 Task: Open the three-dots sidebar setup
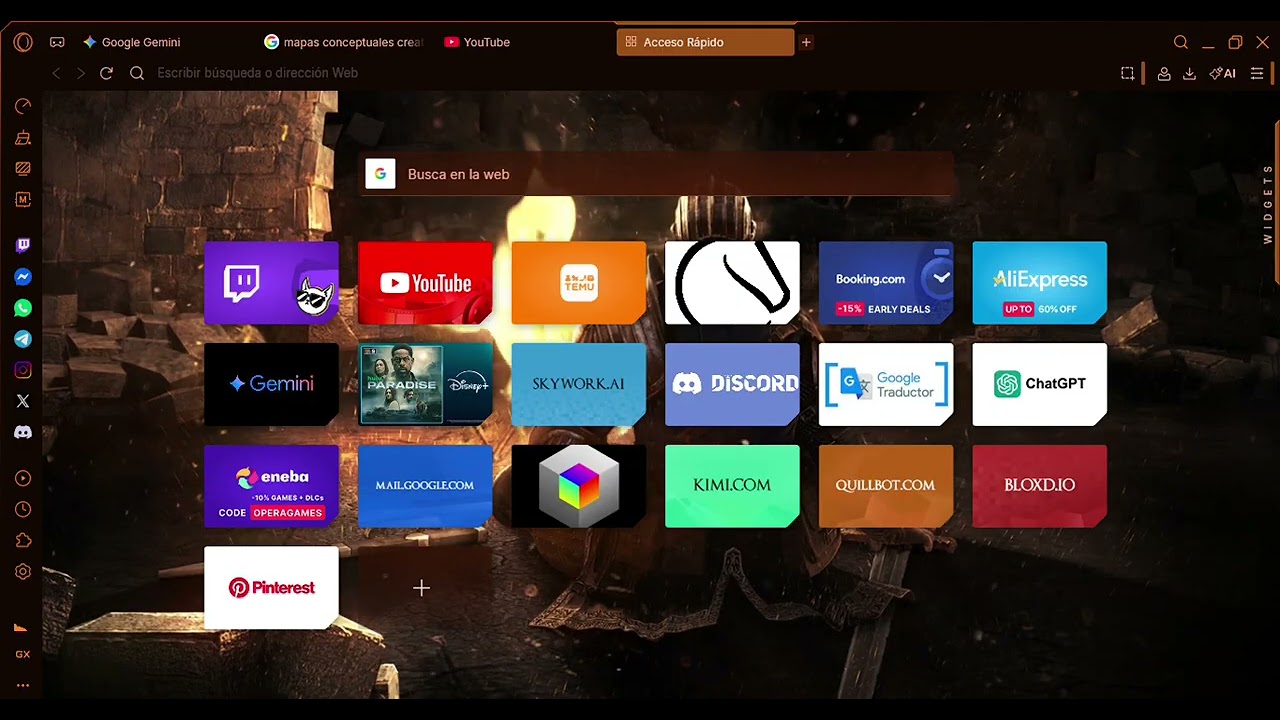tap(23, 686)
